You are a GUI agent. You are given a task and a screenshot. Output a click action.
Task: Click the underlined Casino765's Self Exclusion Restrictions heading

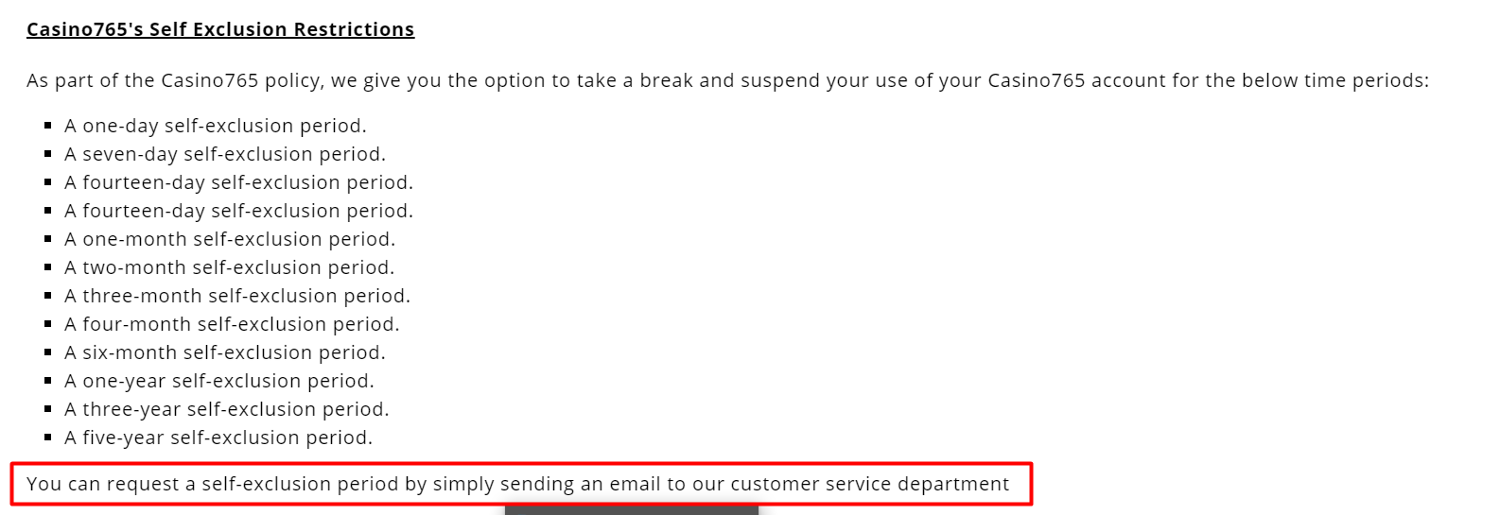[220, 30]
